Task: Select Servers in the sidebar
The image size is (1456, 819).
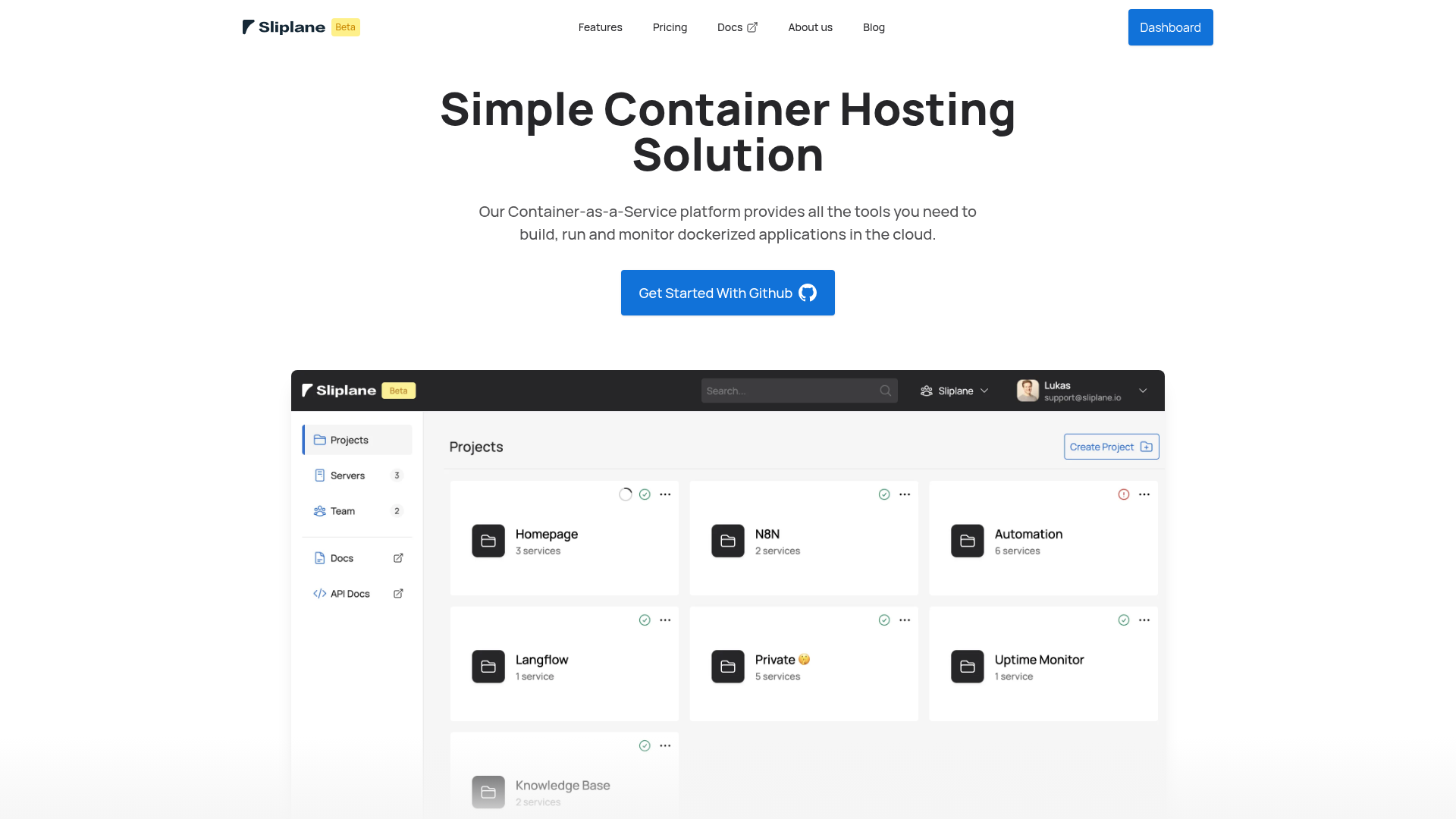Action: [x=348, y=475]
